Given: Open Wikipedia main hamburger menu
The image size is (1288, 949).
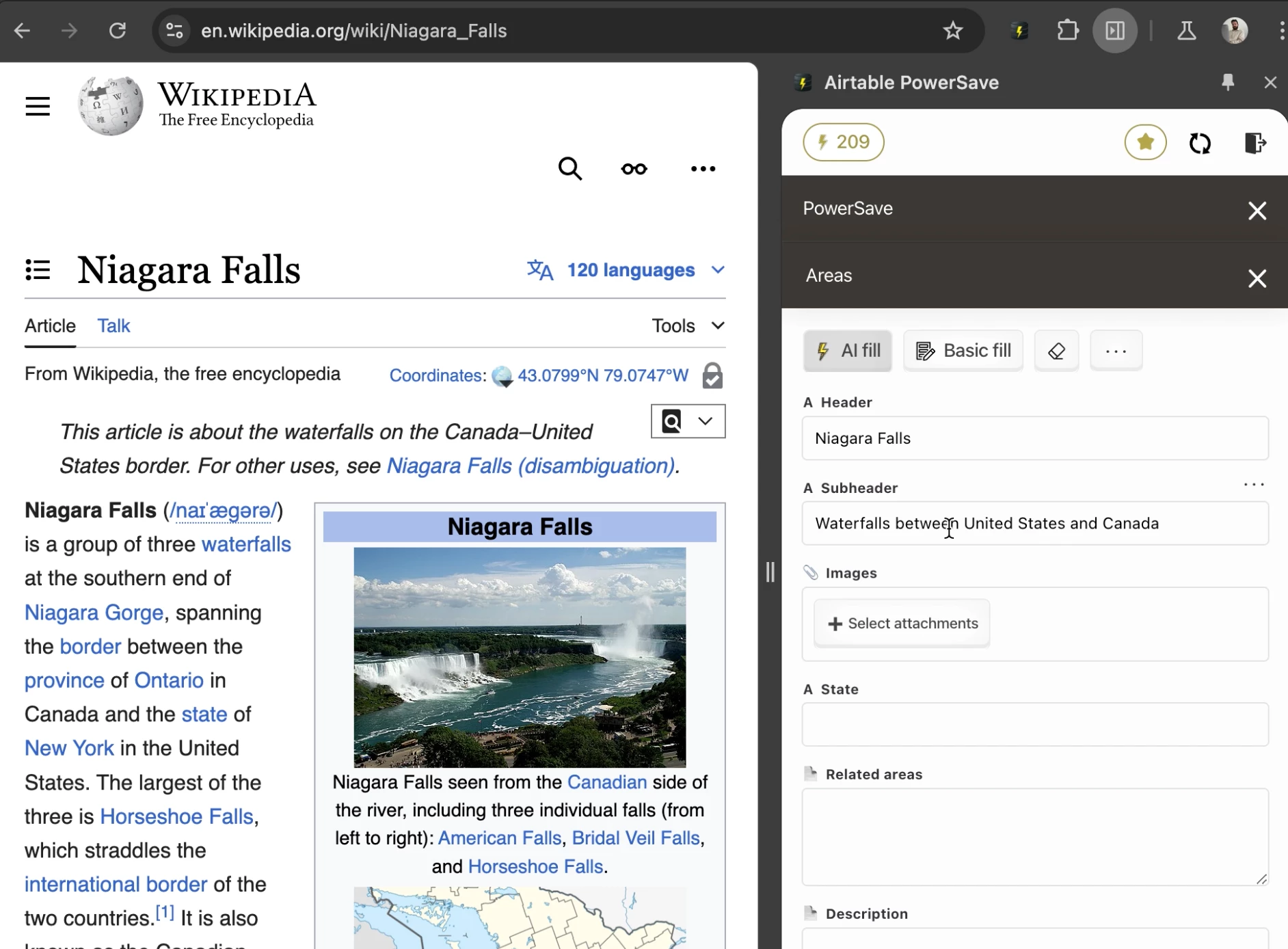Looking at the screenshot, I should tap(38, 106).
